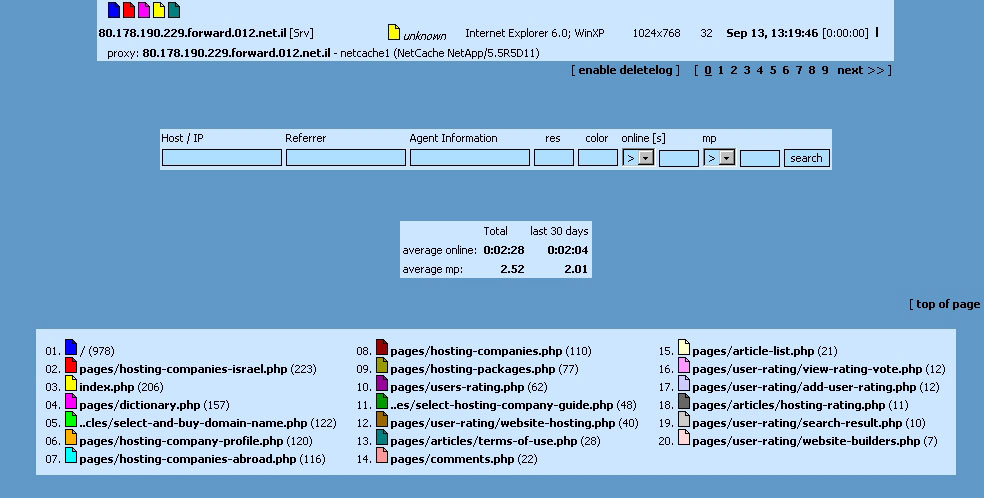Click the dark red icon for hosting-companies.php
The height and width of the screenshot is (498, 984).
click(x=382, y=348)
